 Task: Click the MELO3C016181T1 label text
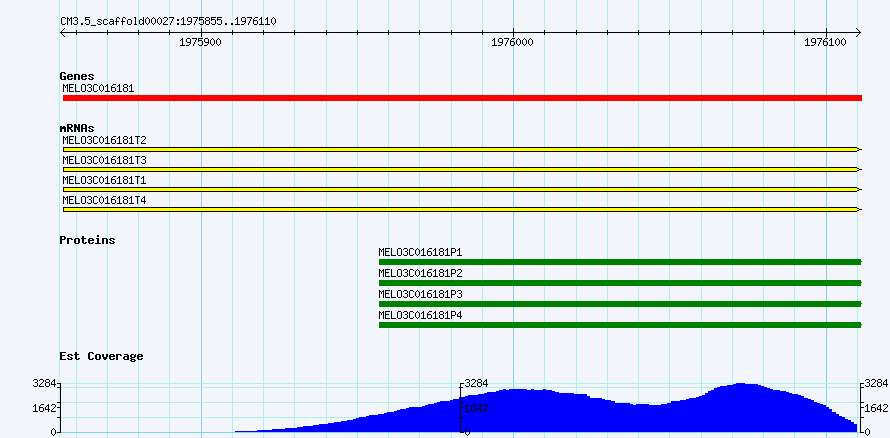(104, 180)
